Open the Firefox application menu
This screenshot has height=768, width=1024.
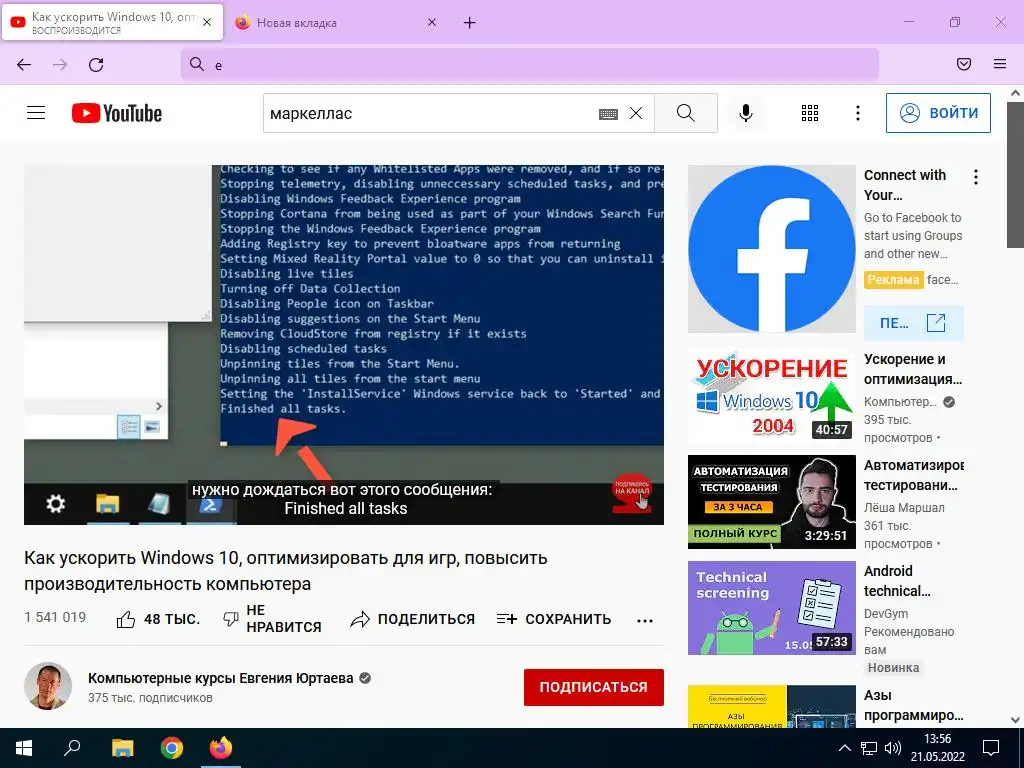click(999, 64)
